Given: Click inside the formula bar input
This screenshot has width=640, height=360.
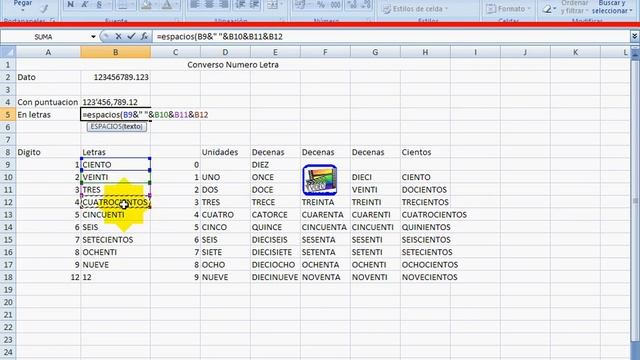Looking at the screenshot, I should coord(391,36).
